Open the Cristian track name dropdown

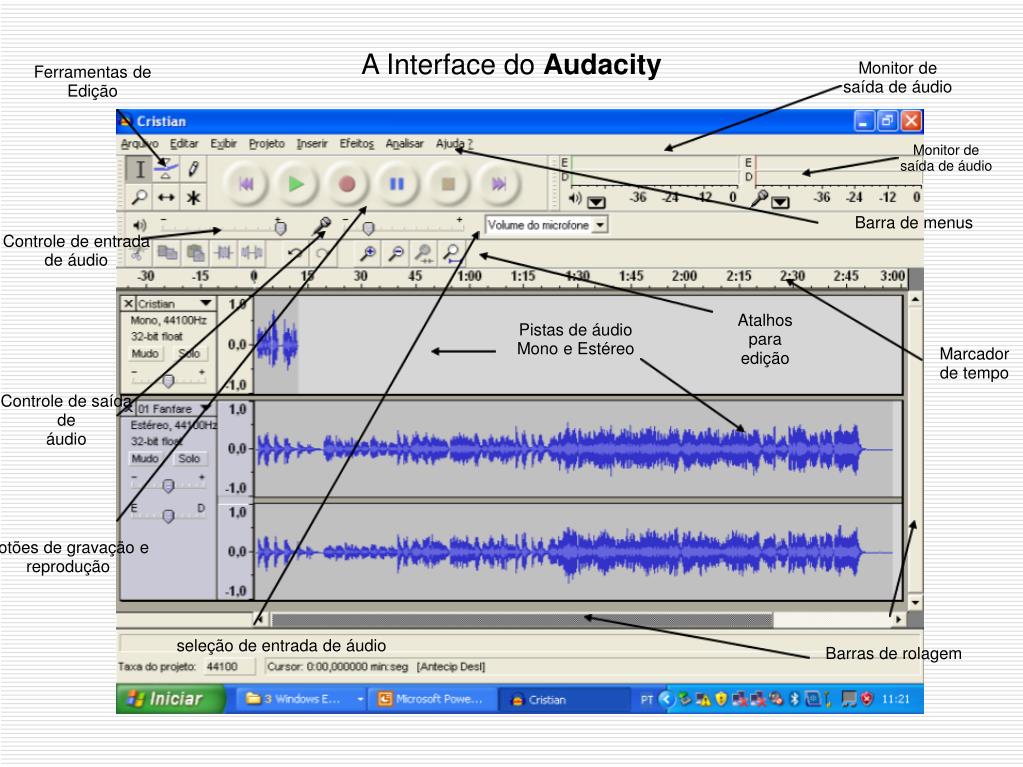coord(206,303)
